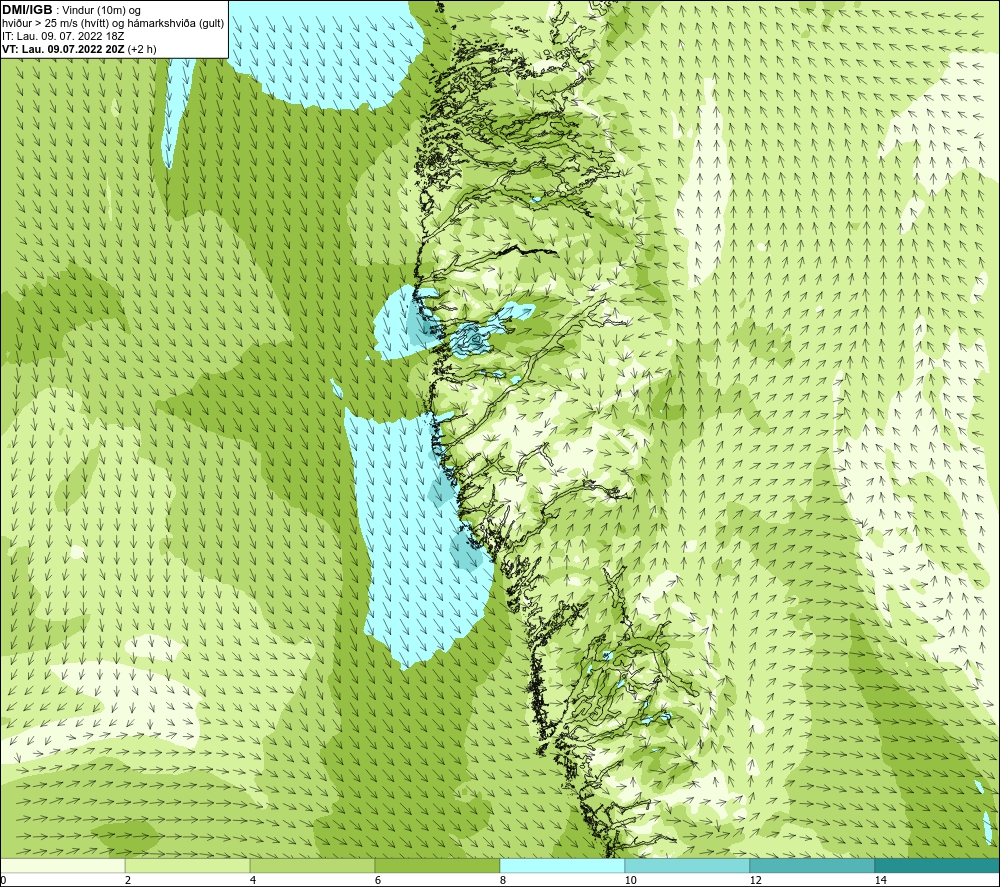Click the legend label '6'
The image size is (1000, 887).
pyautogui.click(x=378, y=880)
